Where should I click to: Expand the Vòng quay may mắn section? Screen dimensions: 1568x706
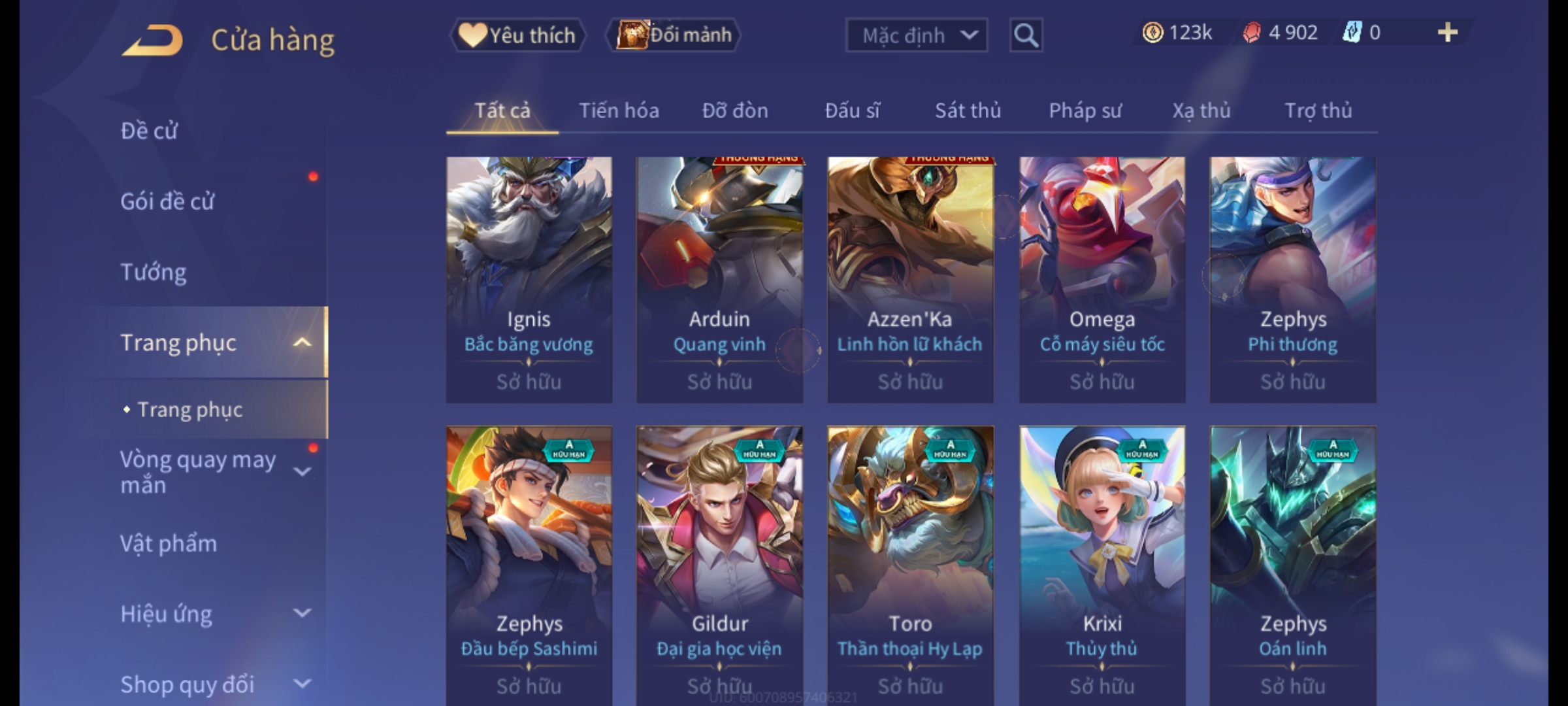[302, 472]
